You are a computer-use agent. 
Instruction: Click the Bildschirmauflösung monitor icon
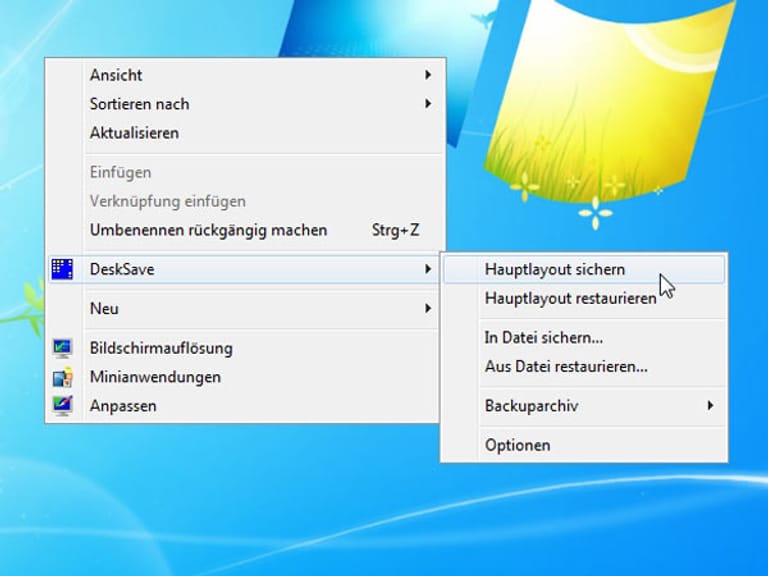click(x=62, y=348)
